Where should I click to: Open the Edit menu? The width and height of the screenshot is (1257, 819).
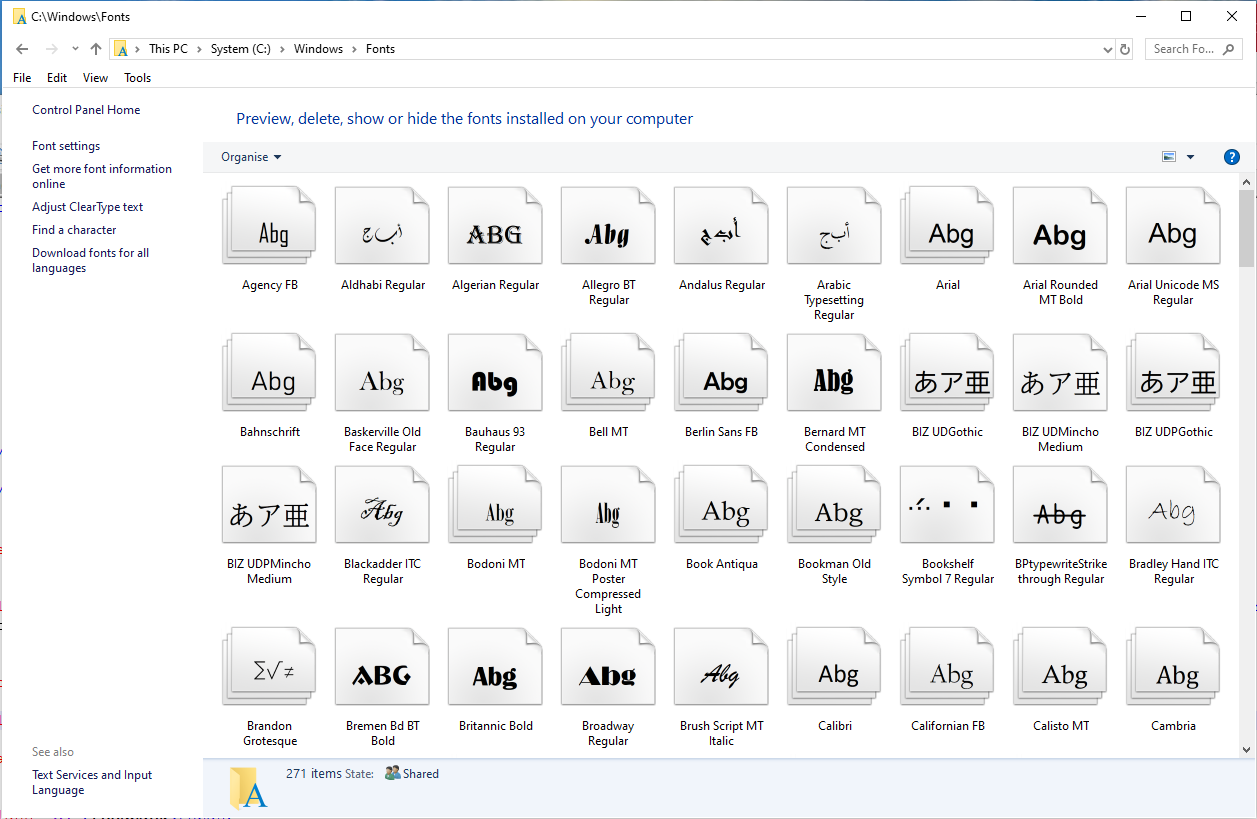57,78
